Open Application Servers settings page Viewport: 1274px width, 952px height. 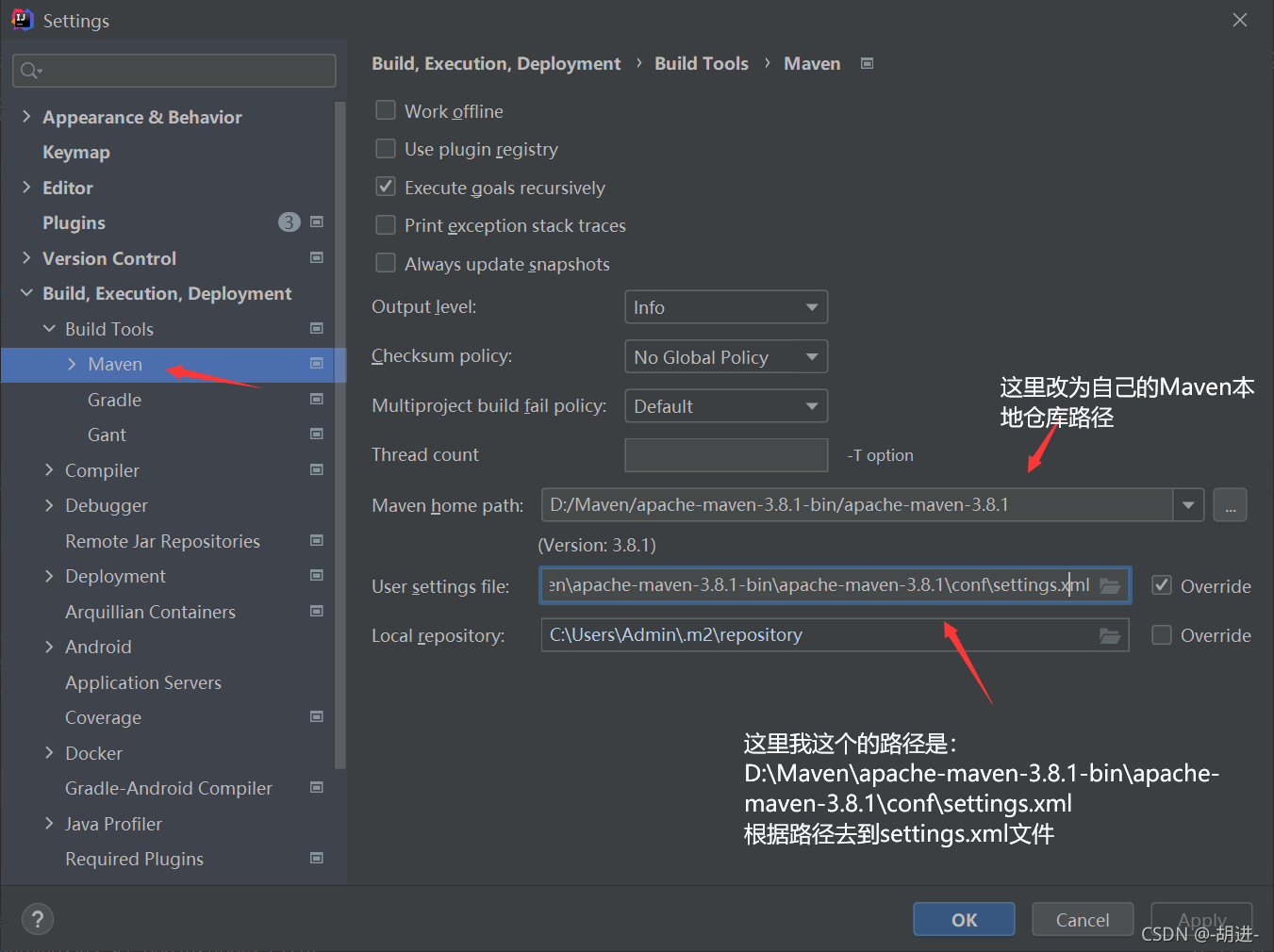(143, 682)
